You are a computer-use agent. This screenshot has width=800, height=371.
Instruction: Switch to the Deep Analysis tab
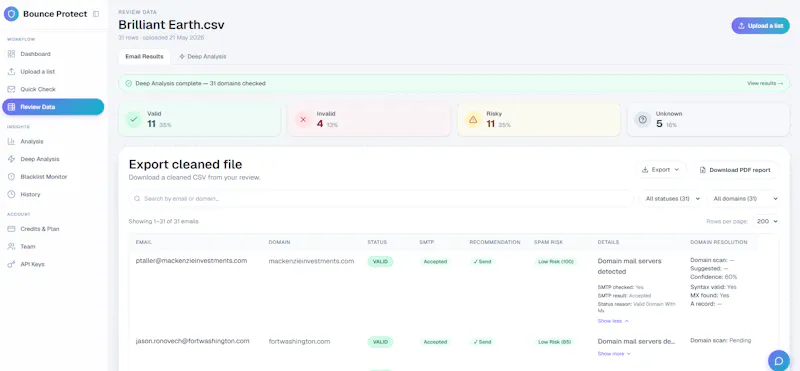point(203,57)
